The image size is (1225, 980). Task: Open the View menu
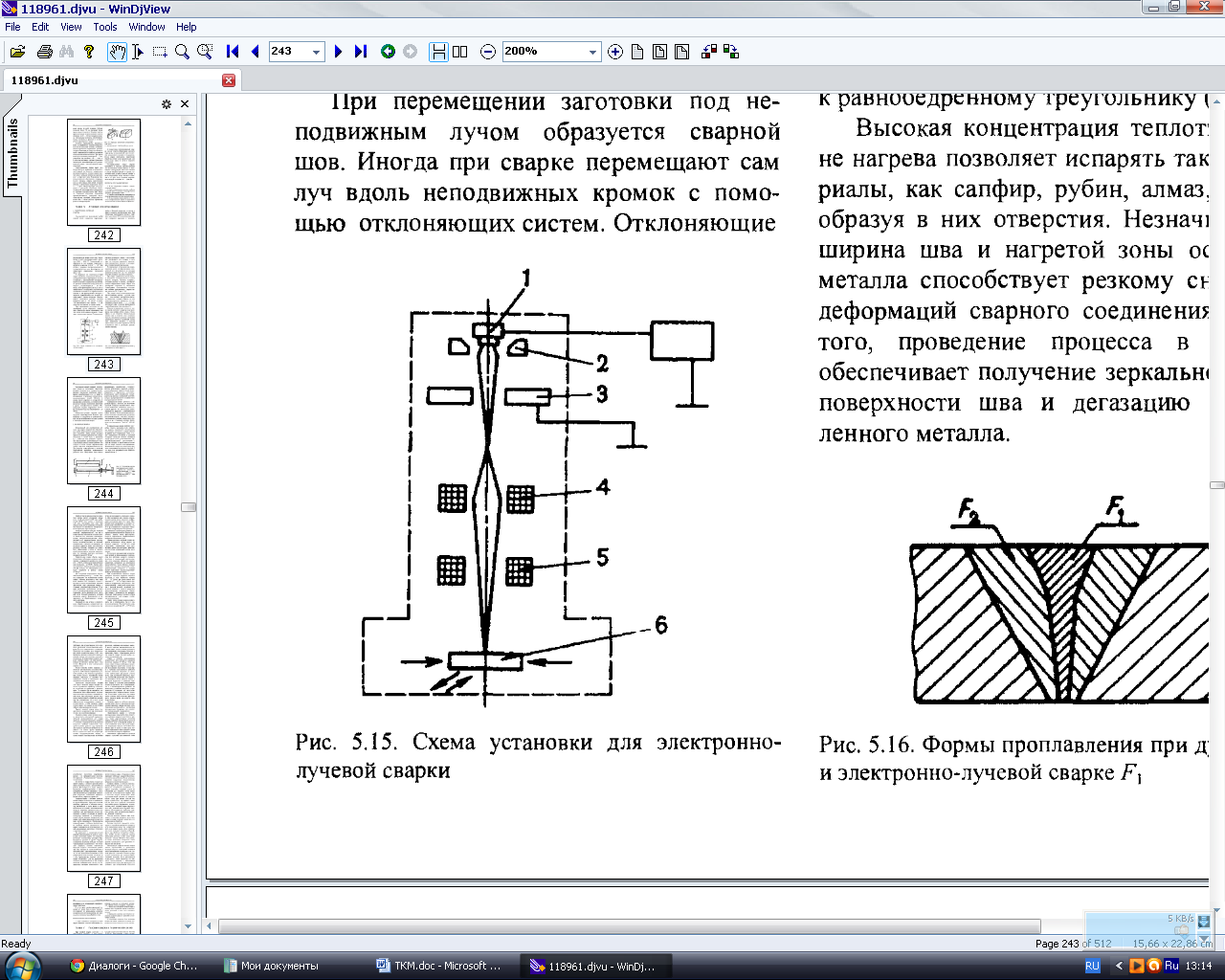tap(71, 27)
